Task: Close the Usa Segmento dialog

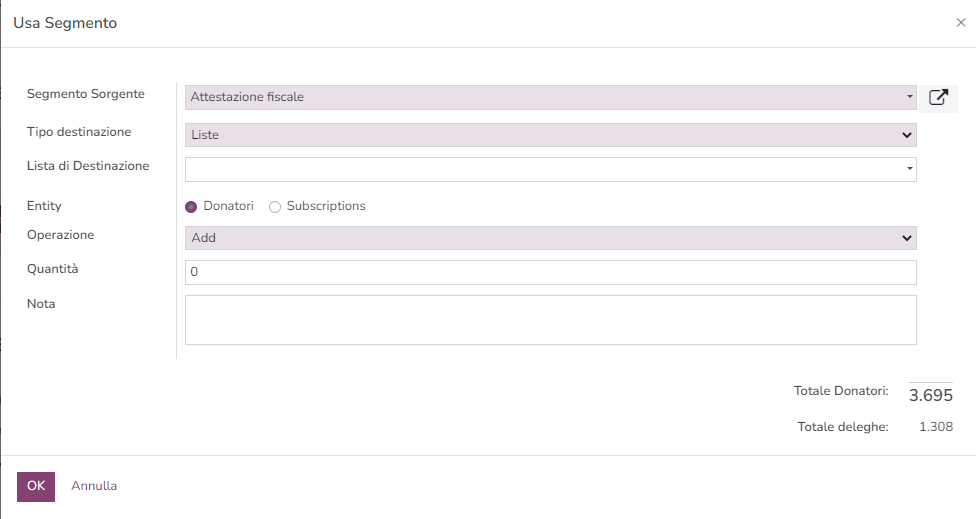Action: pos(960,23)
